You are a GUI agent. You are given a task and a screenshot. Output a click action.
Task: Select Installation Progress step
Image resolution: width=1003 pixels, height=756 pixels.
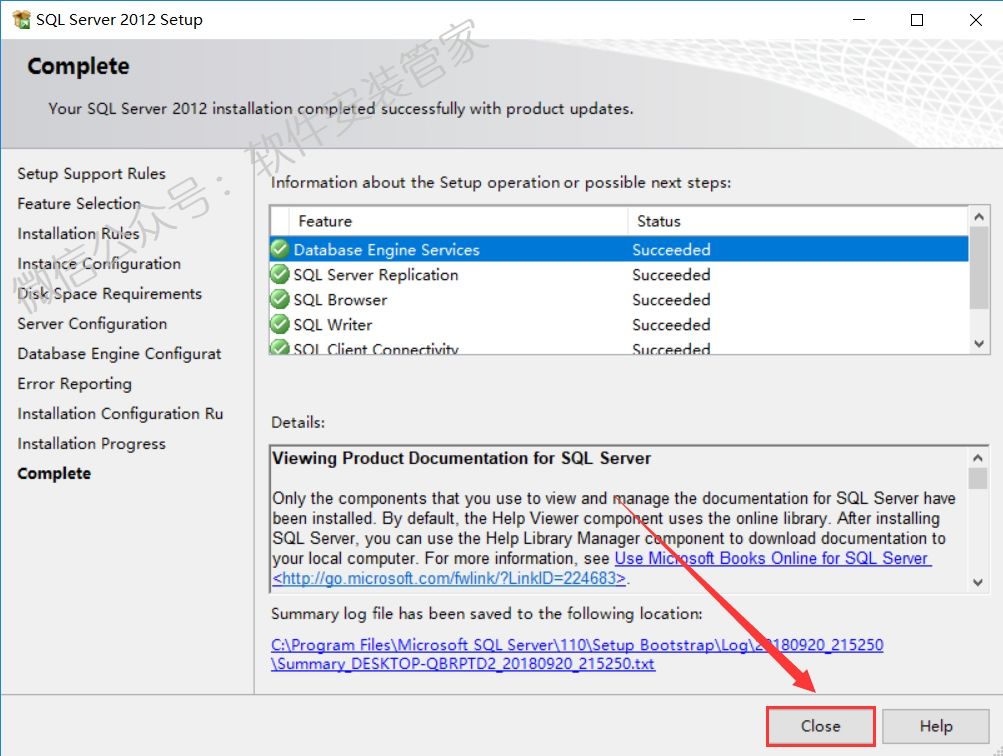tap(91, 444)
